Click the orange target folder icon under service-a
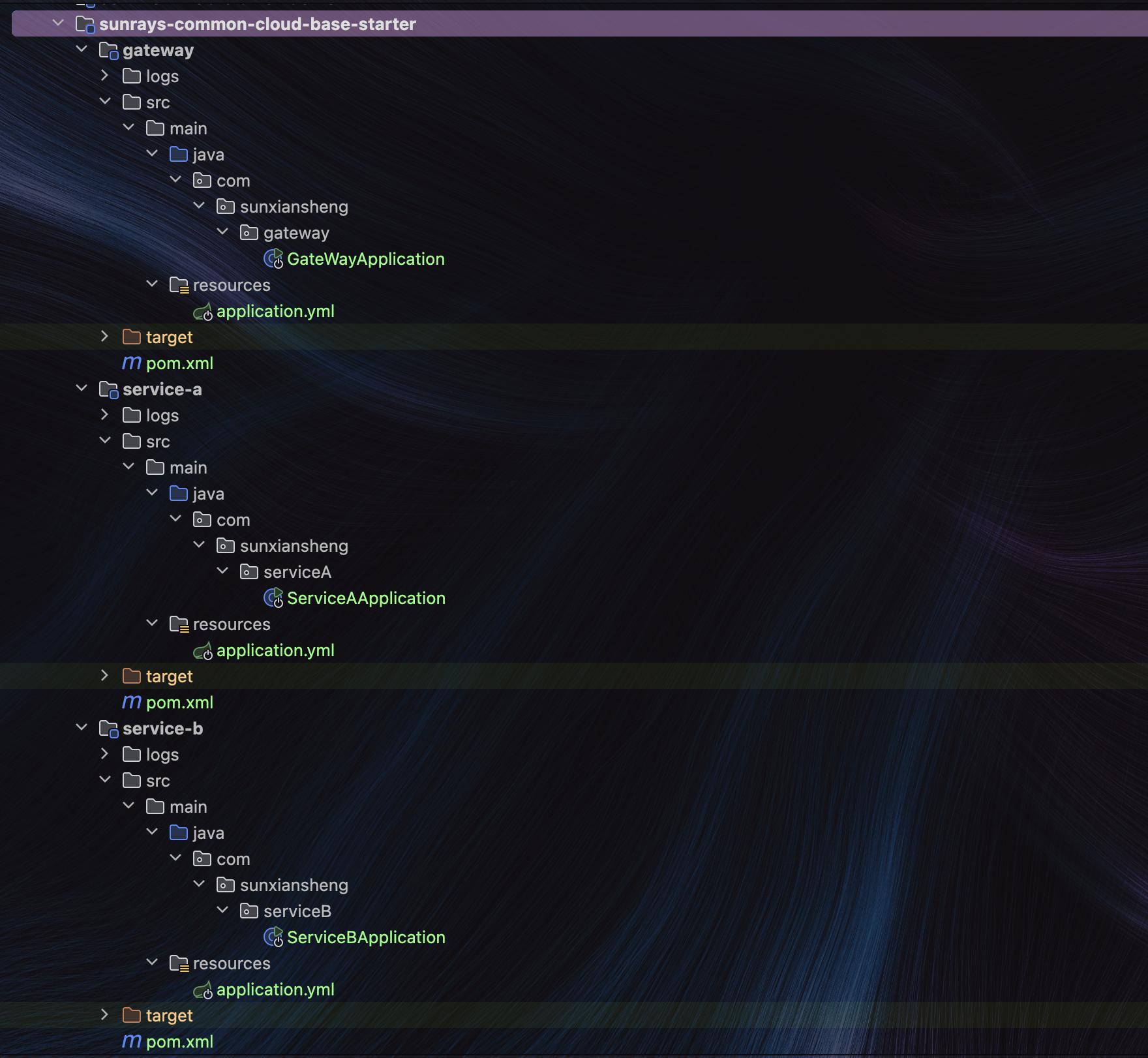This screenshot has height=1058, width=1148. [x=132, y=676]
